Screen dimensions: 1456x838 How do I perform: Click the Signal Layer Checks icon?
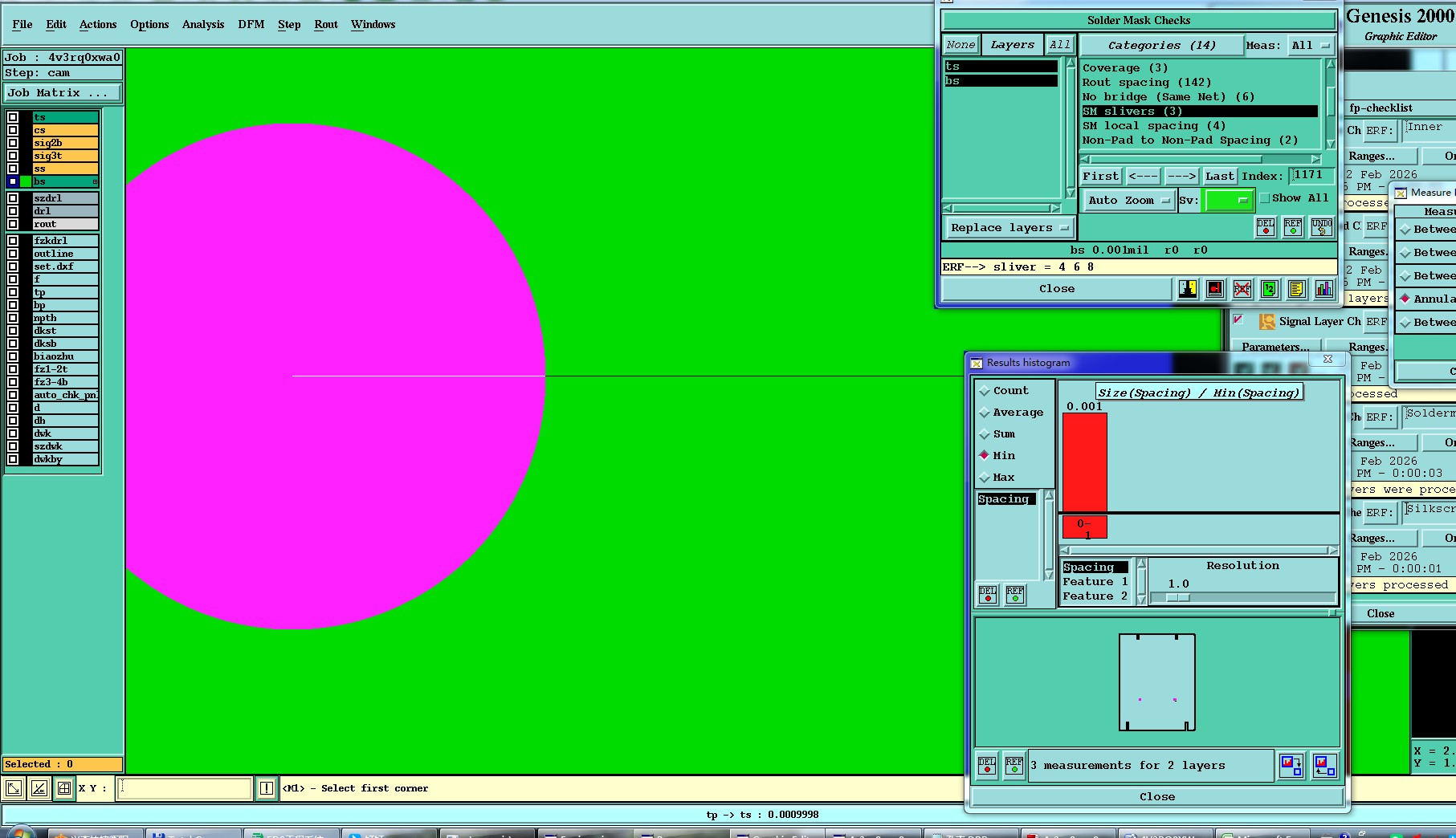[1267, 322]
